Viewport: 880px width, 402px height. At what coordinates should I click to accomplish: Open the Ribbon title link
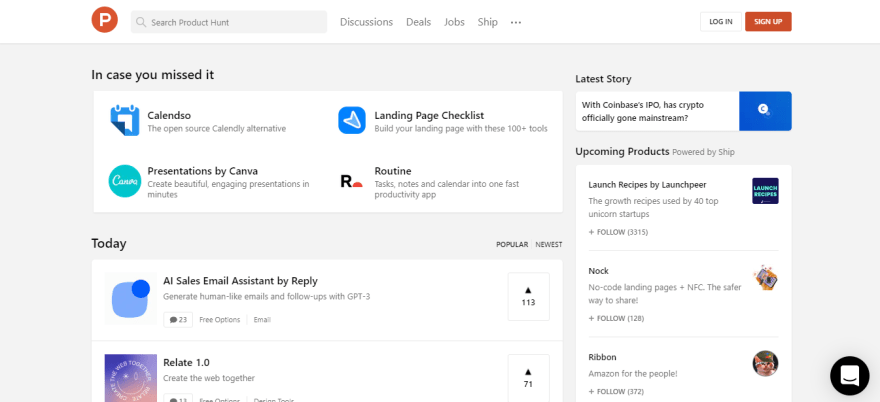(x=602, y=357)
